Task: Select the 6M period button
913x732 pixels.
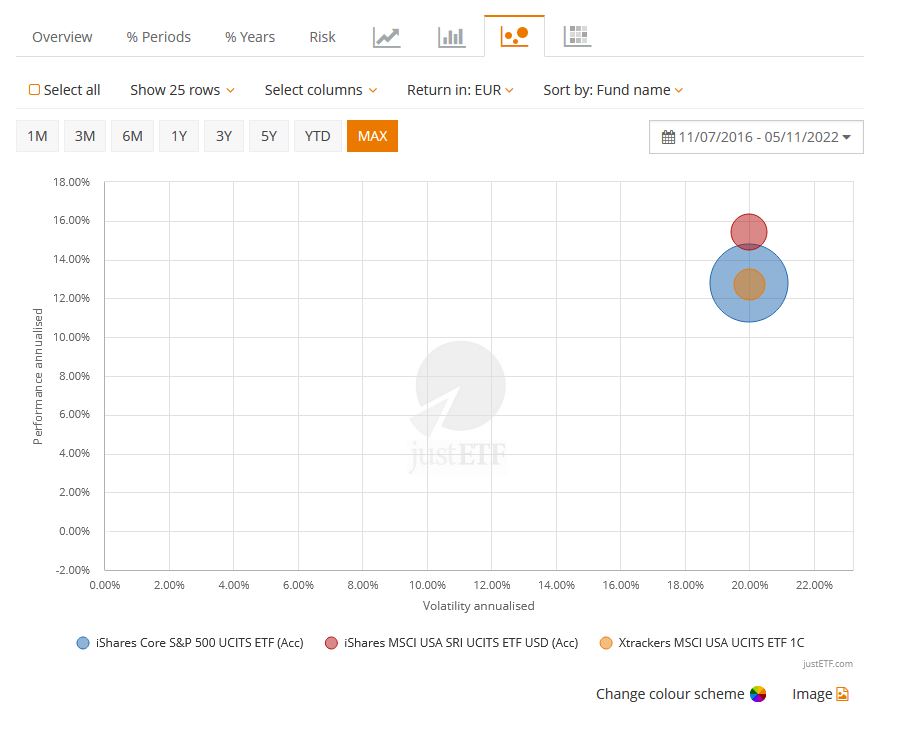Action: (x=132, y=136)
